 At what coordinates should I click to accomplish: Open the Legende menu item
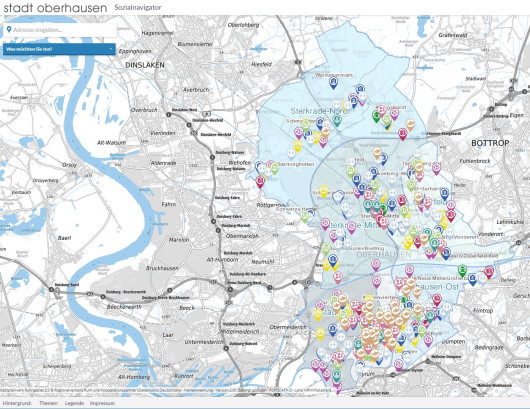pos(74,403)
